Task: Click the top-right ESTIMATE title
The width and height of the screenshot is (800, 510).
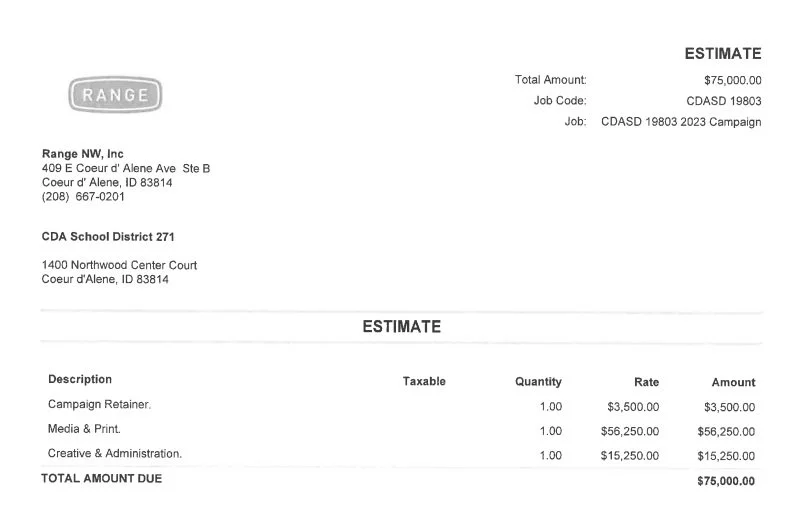Action: (x=723, y=54)
